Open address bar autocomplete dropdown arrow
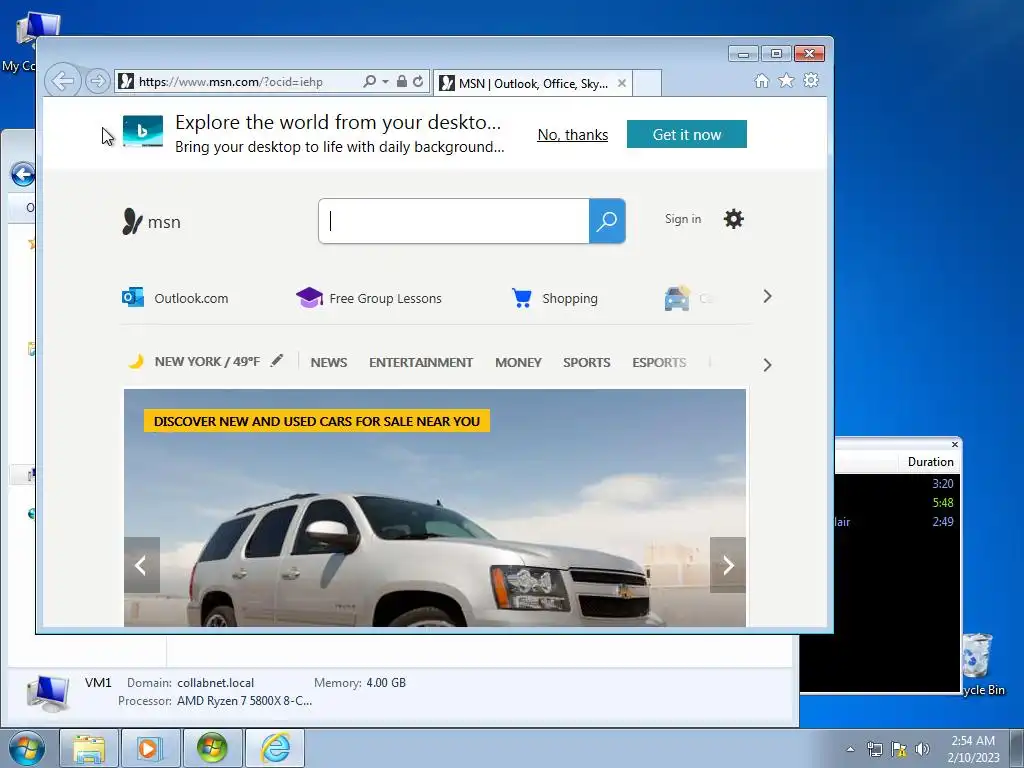 click(x=385, y=82)
